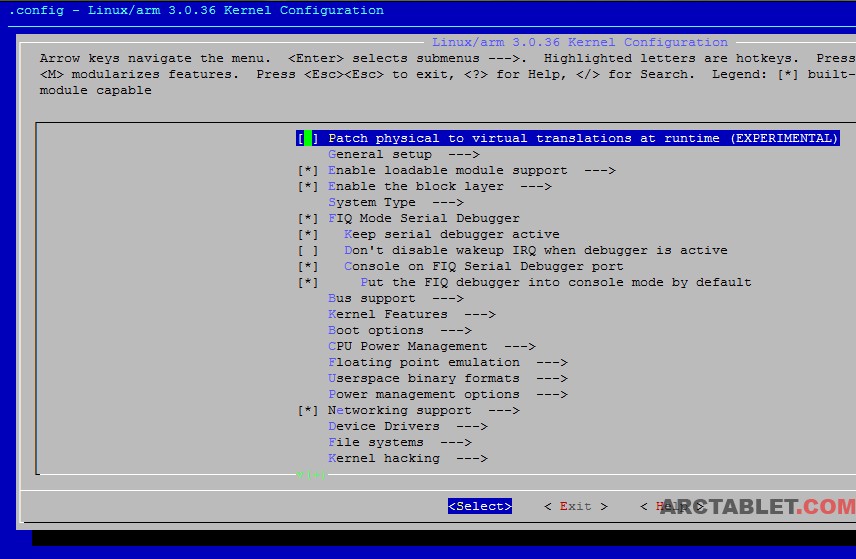The width and height of the screenshot is (856, 559).
Task: Select the General setup menu entry
Action: [380, 155]
